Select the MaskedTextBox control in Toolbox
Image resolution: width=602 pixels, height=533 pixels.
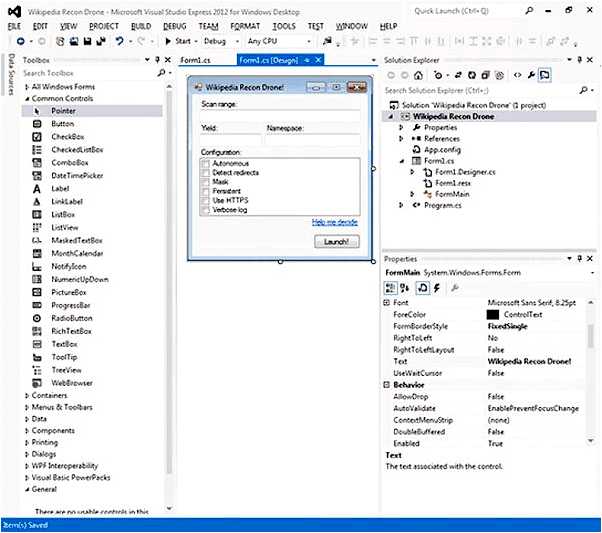pyautogui.click(x=77, y=240)
